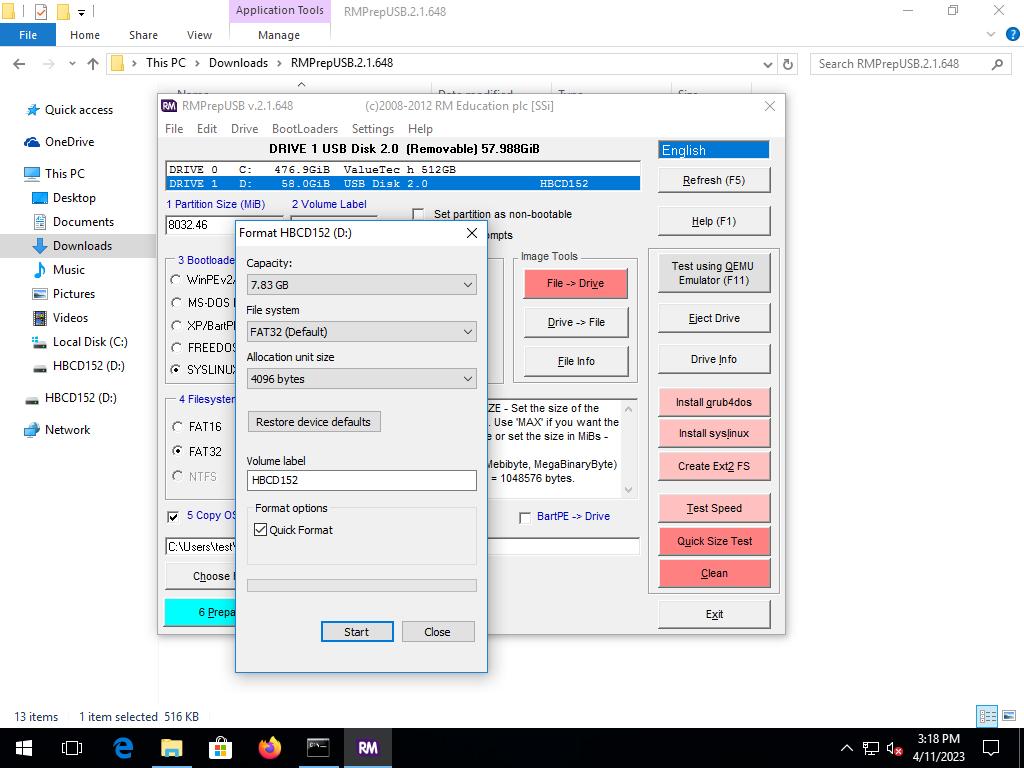Viewport: 1024px width, 768px height.
Task: Click the Install grub4dos button
Action: (714, 402)
